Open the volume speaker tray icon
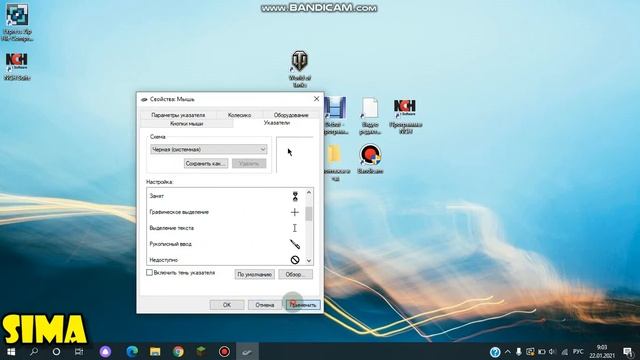 [x=553, y=351]
